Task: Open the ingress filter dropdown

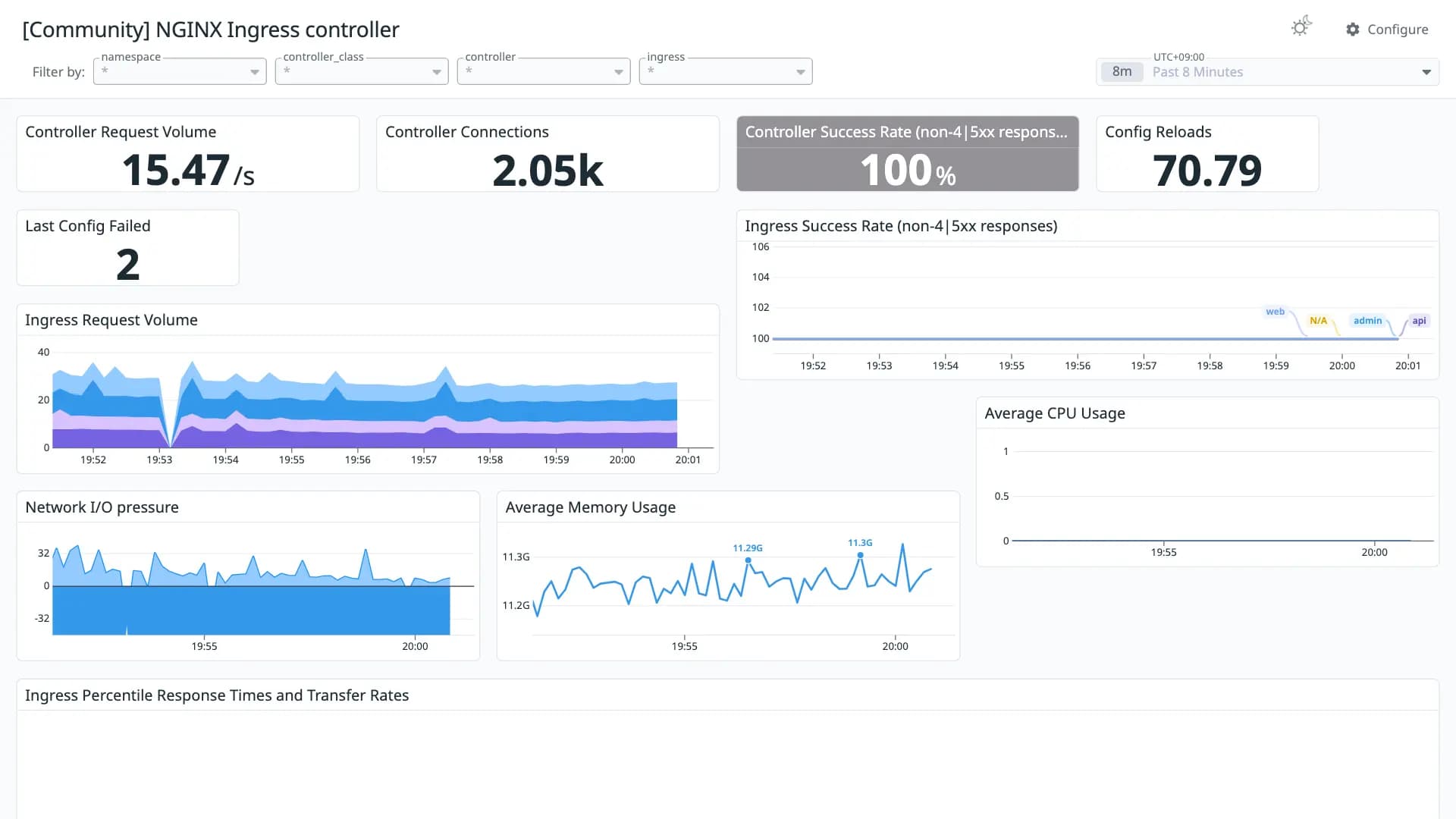Action: [x=726, y=71]
